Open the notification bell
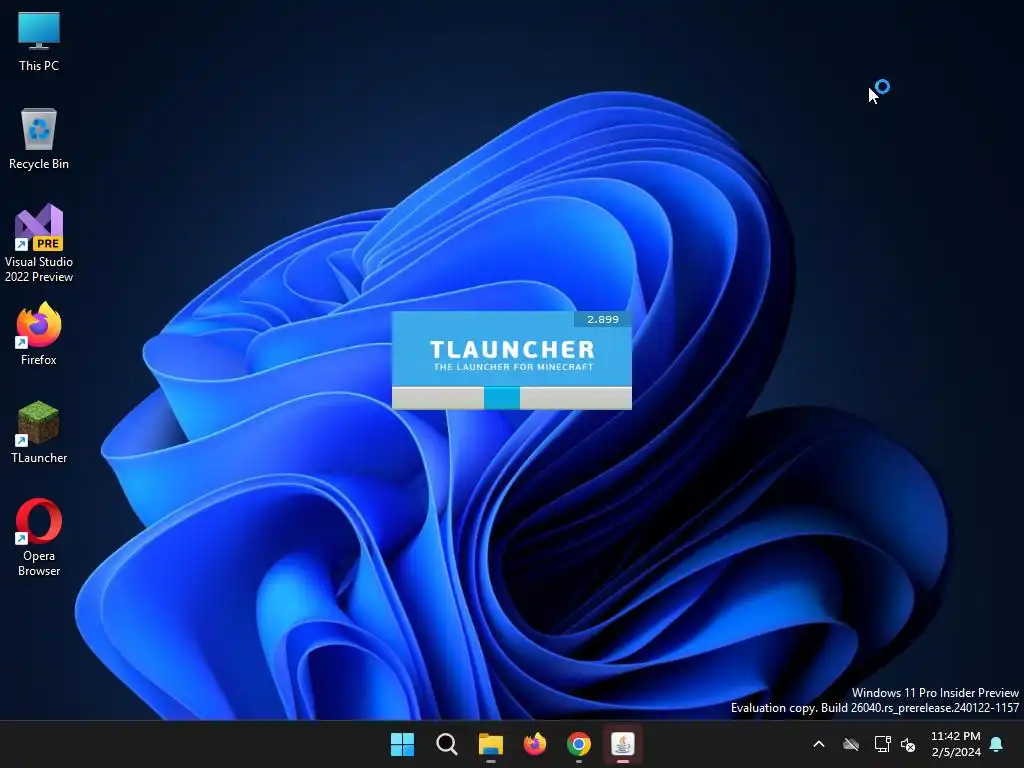Image resolution: width=1024 pixels, height=768 pixels. [x=997, y=744]
